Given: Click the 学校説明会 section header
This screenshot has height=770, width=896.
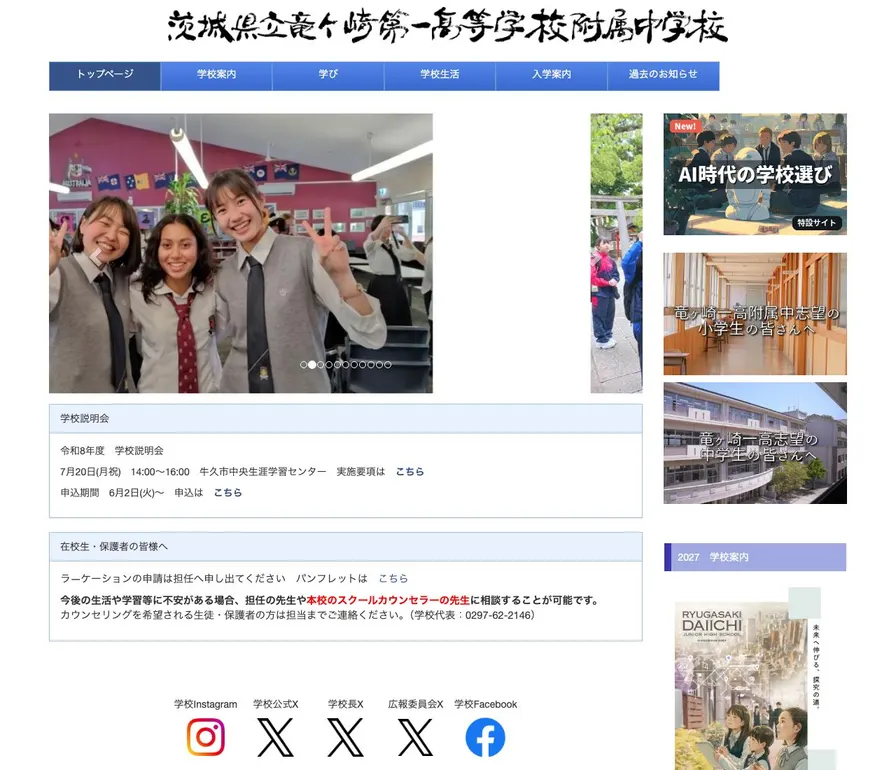Looking at the screenshot, I should coord(346,419).
